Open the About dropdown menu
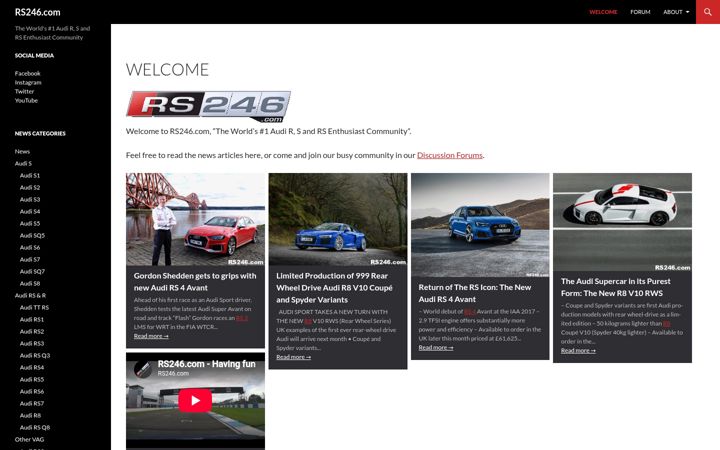Image resolution: width=720 pixels, height=450 pixels. point(676,12)
